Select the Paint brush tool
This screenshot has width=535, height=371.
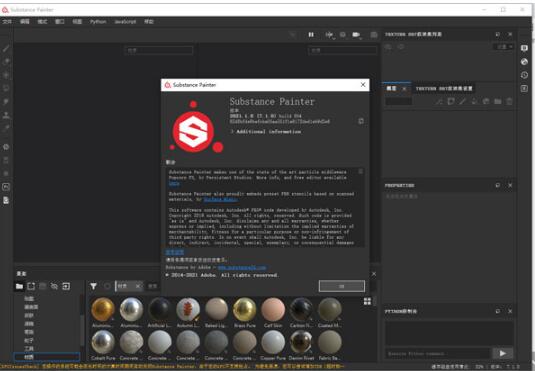tap(6, 48)
